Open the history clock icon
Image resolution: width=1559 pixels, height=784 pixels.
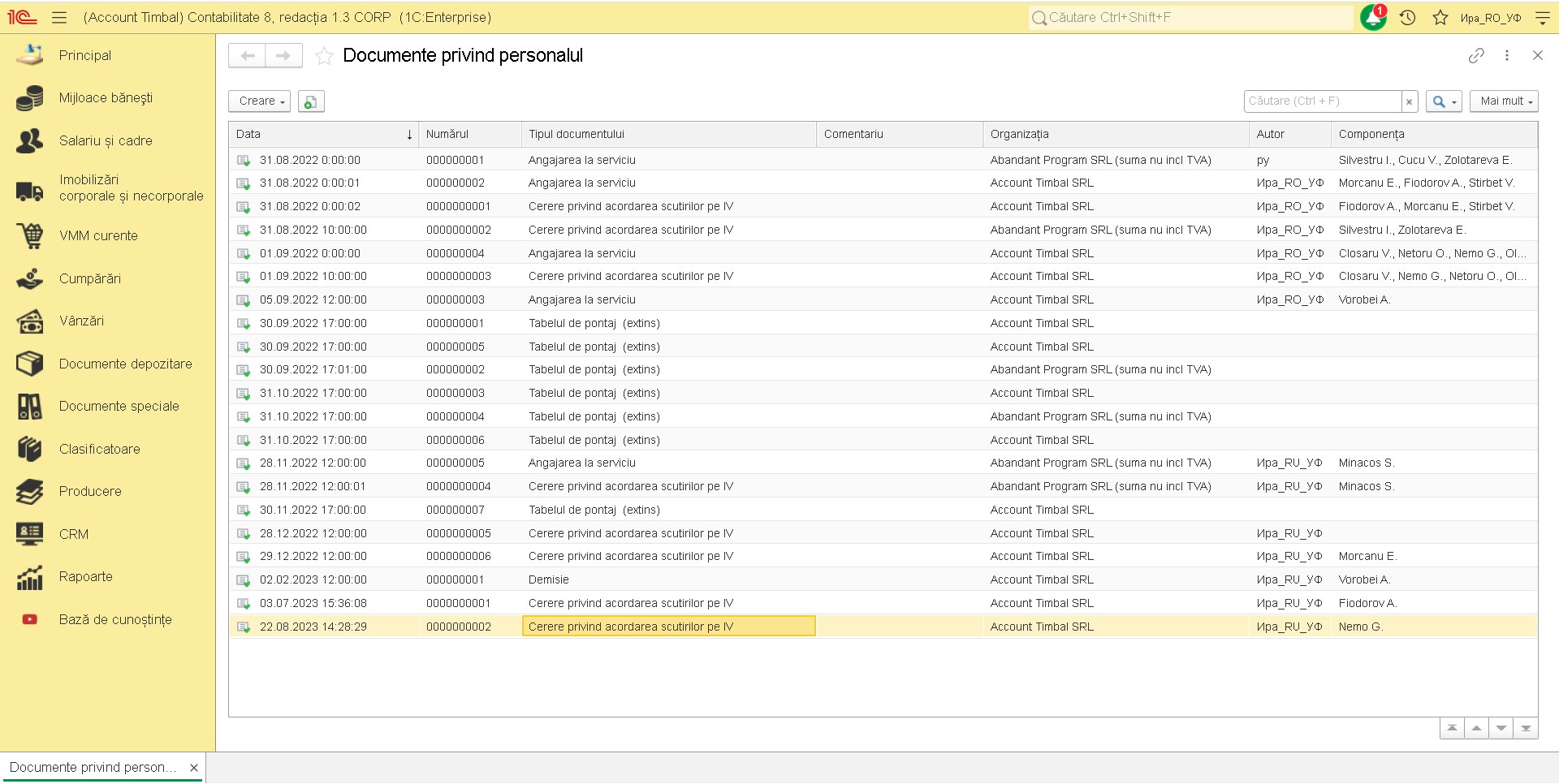pos(1408,17)
